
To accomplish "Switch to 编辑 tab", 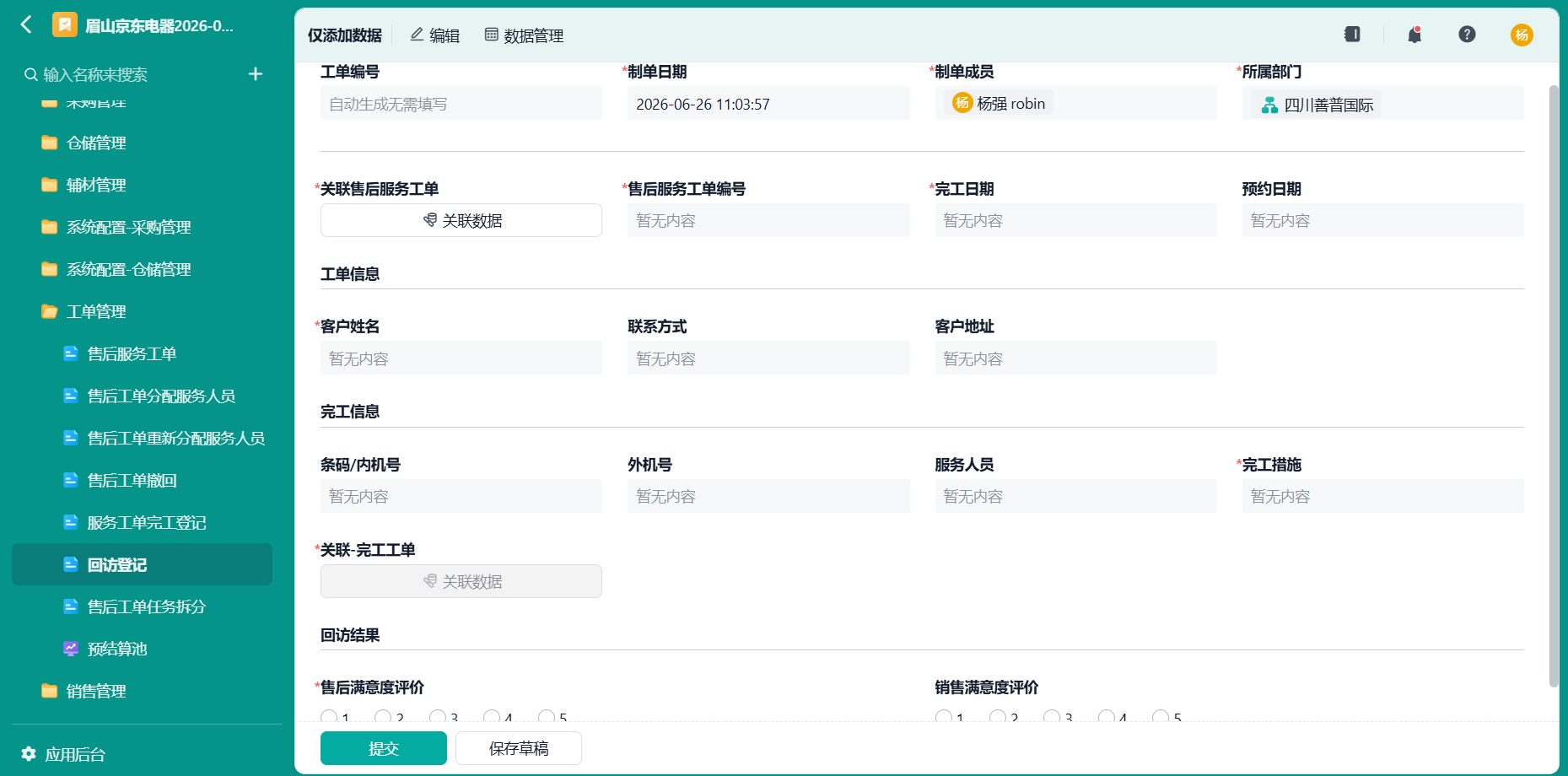I will point(435,35).
